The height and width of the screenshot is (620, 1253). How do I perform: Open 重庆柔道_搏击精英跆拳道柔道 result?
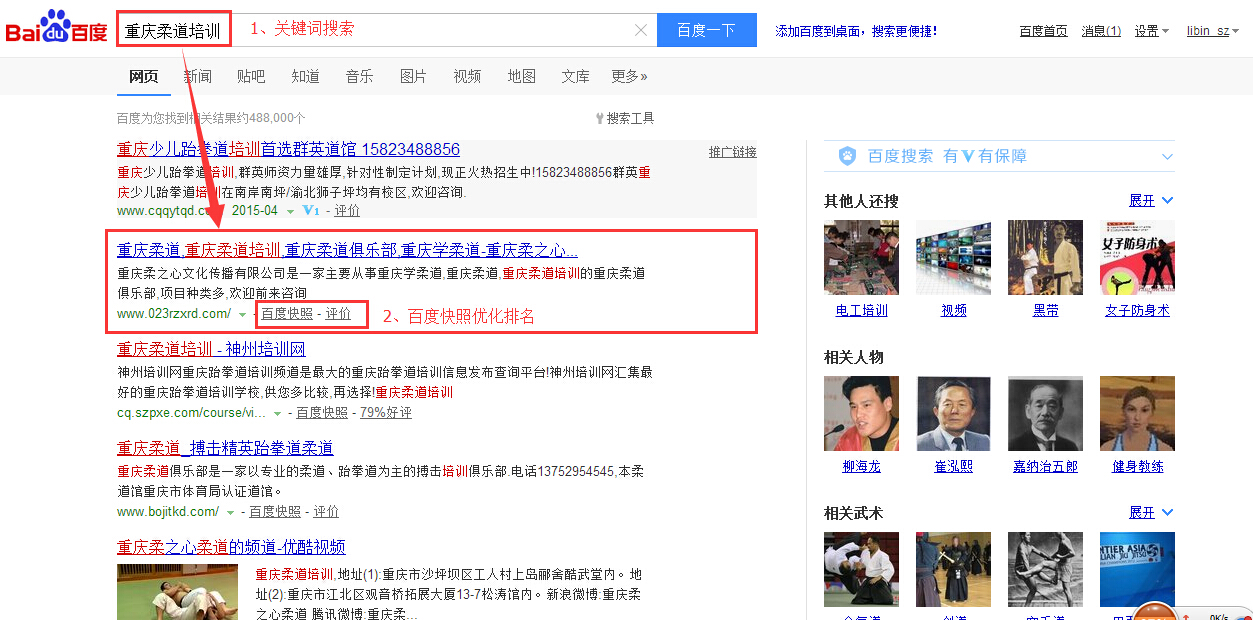pos(225,448)
